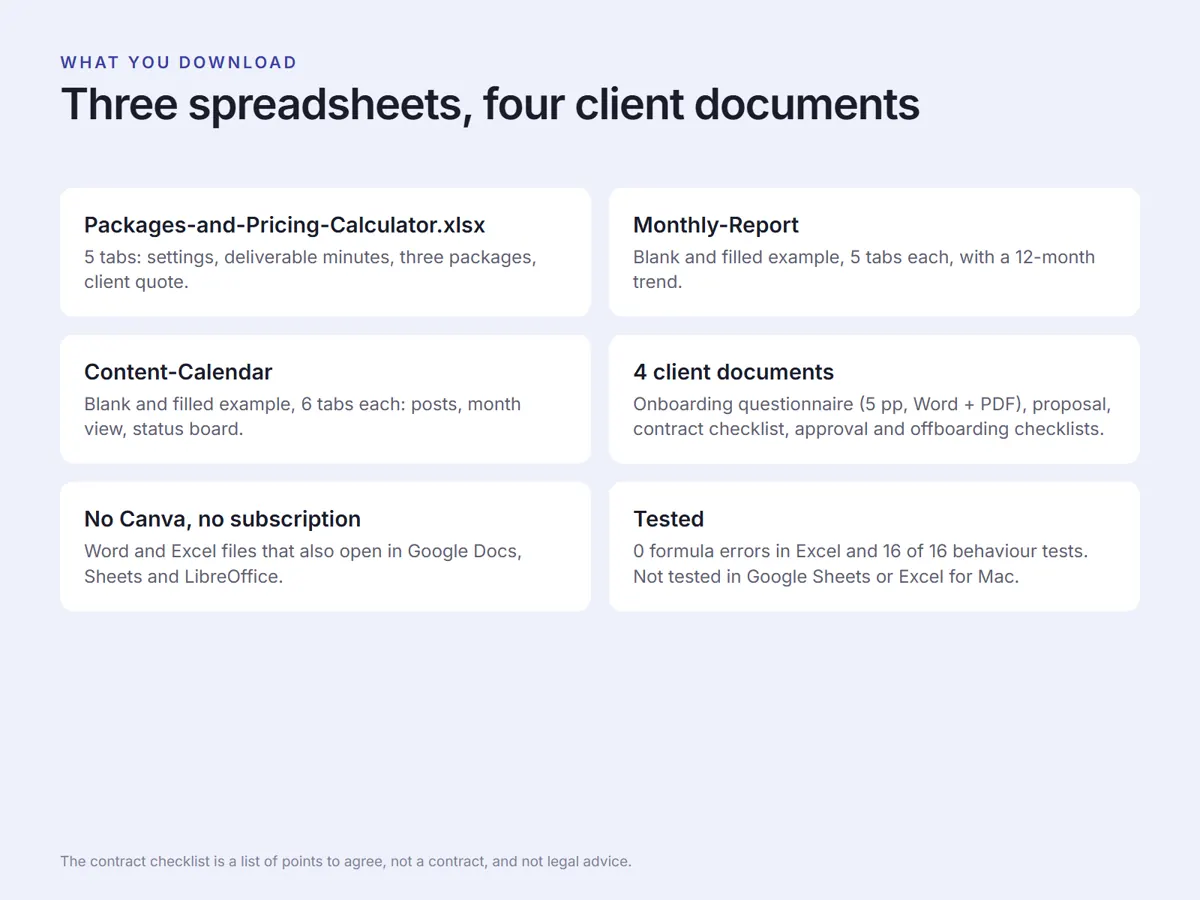
Task: Click the text about Google Docs and LibreOffice
Action: (x=303, y=563)
